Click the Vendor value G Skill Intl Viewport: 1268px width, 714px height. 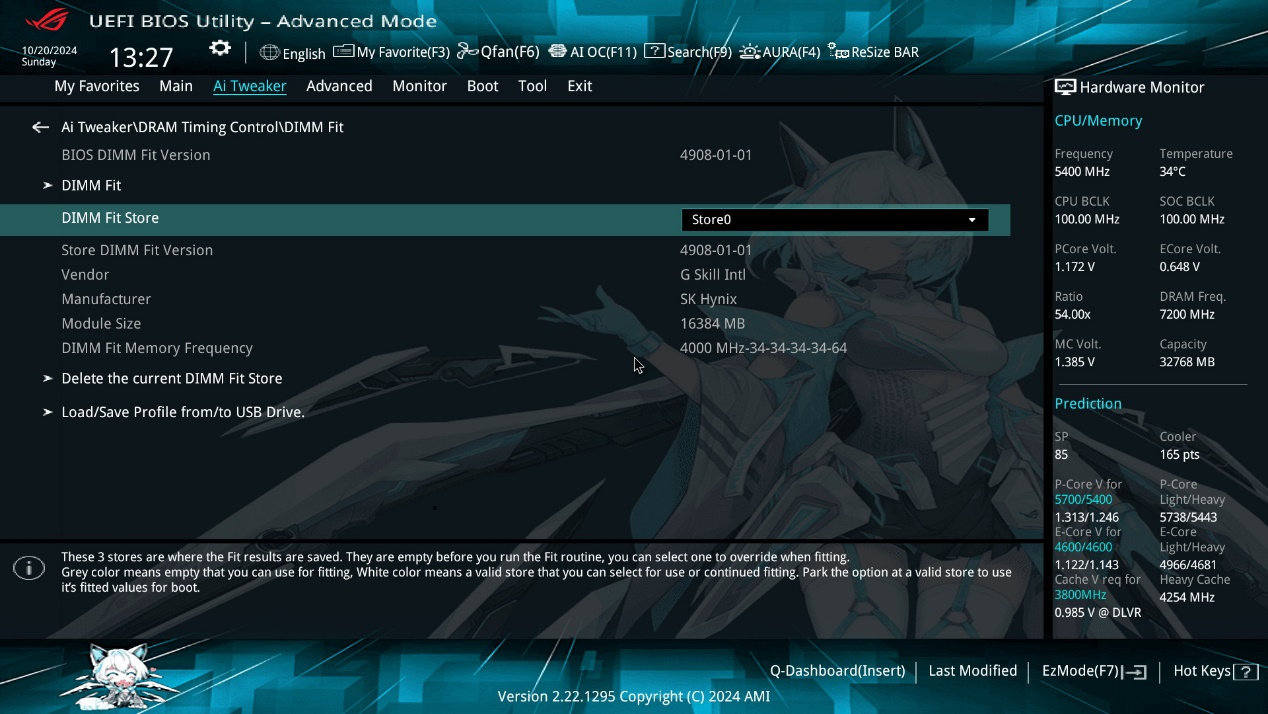point(713,275)
